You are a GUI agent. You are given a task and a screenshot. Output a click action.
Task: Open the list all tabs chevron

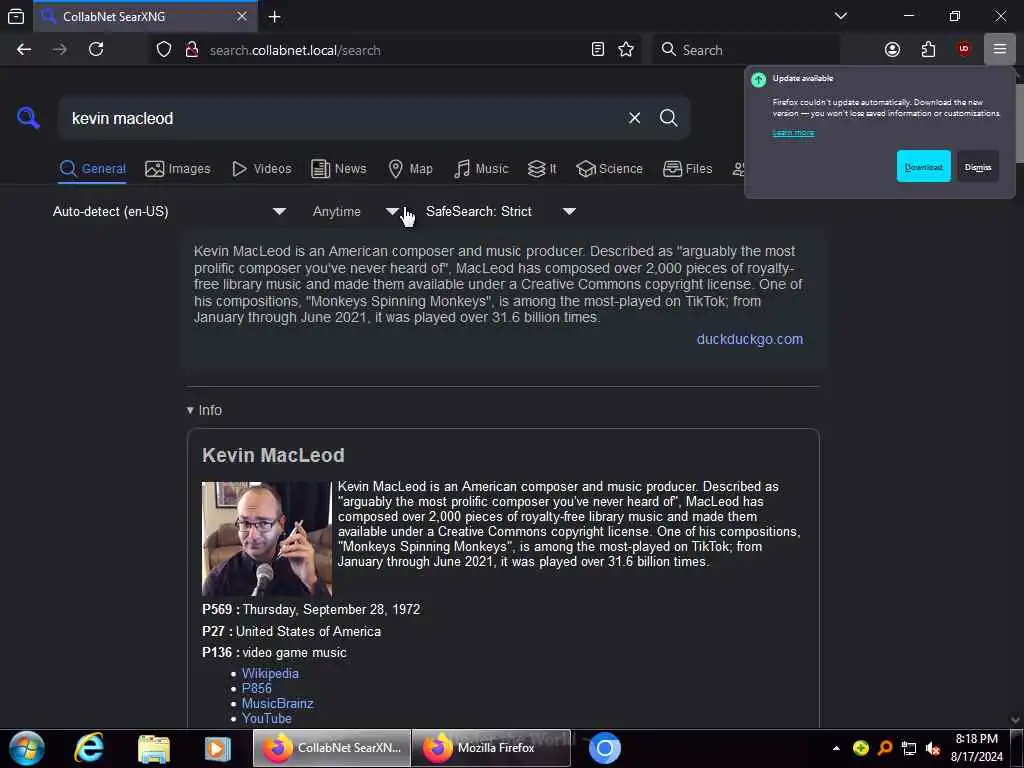tap(840, 16)
